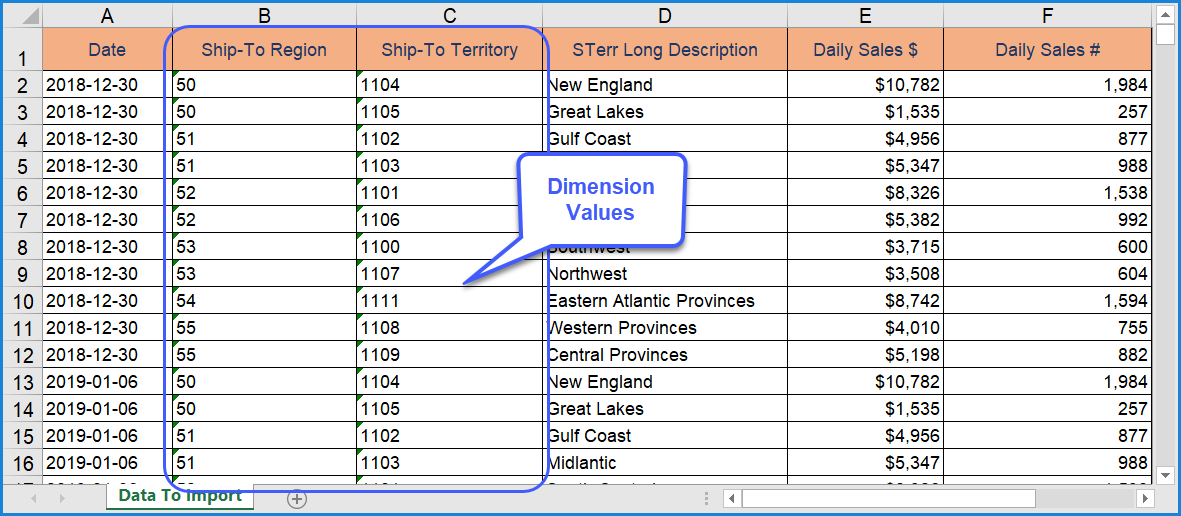Click the previous sheet navigation arrow
The height and width of the screenshot is (516, 1181).
(x=36, y=498)
